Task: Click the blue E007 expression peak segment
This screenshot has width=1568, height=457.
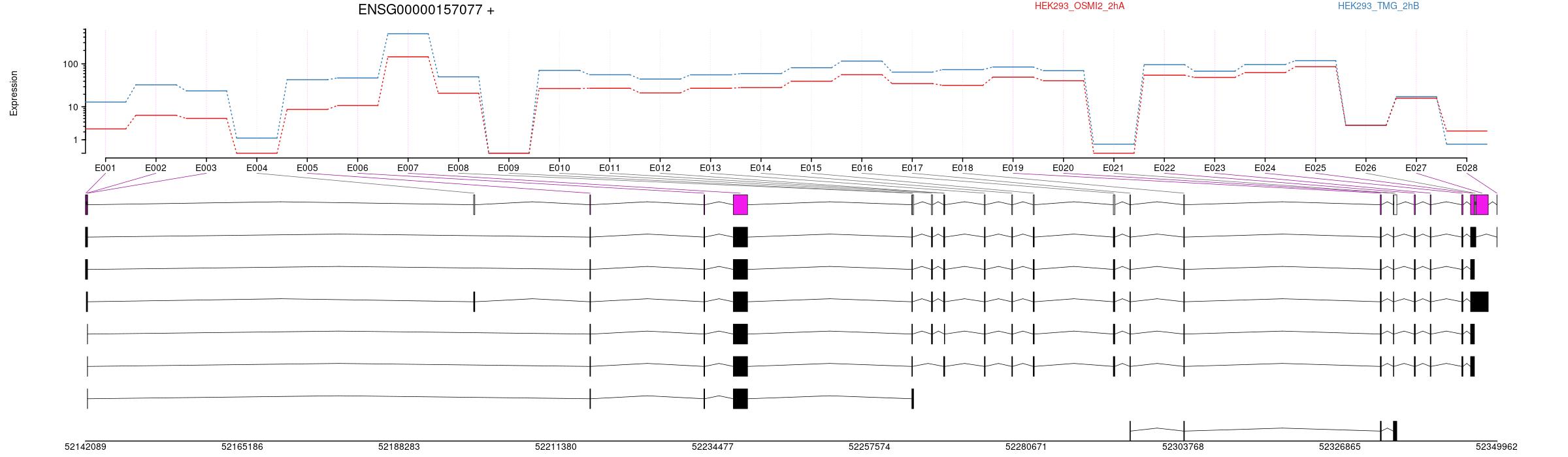Action: tap(408, 33)
